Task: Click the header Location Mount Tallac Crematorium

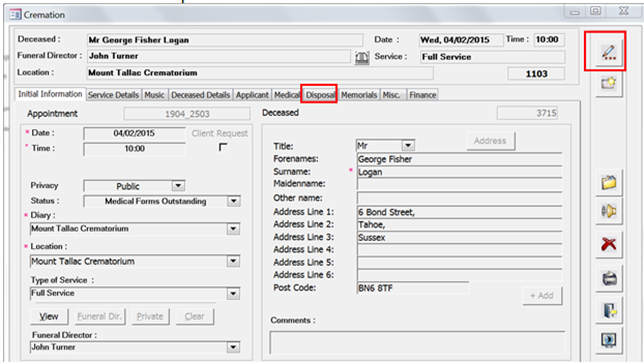Action: tap(260, 73)
